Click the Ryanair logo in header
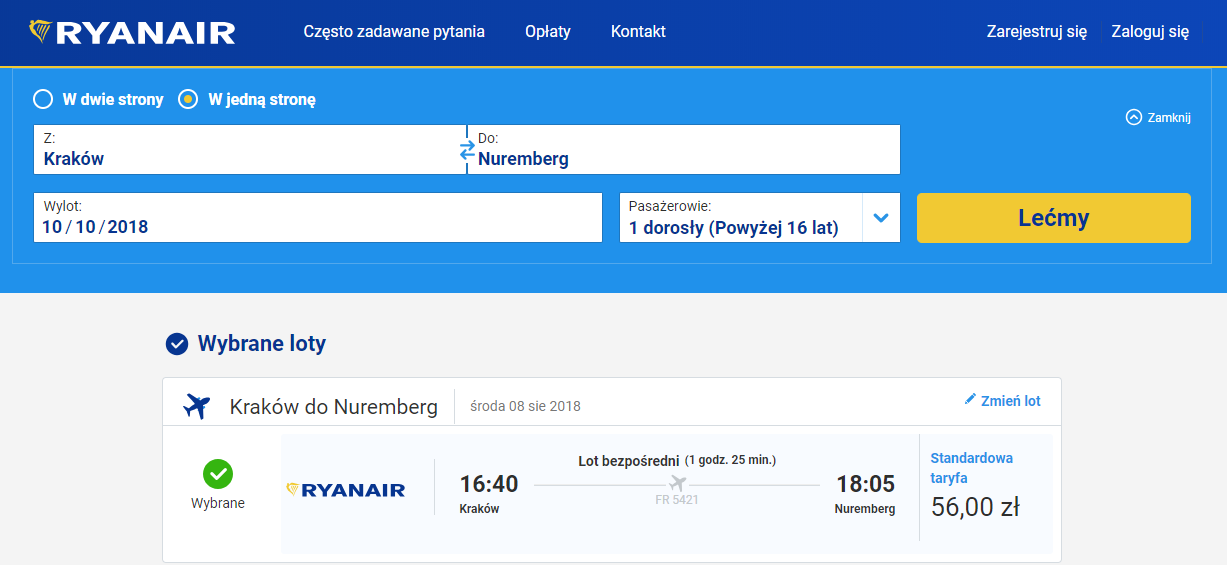Screen dimensions: 1227x565 pyautogui.click(x=133, y=33)
